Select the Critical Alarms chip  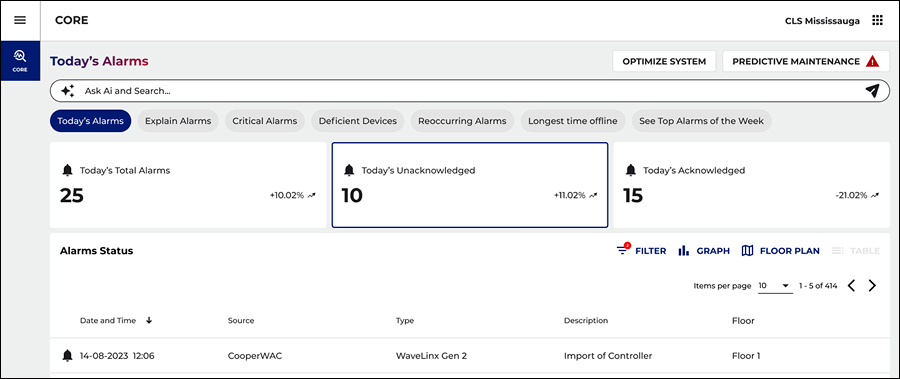(265, 121)
